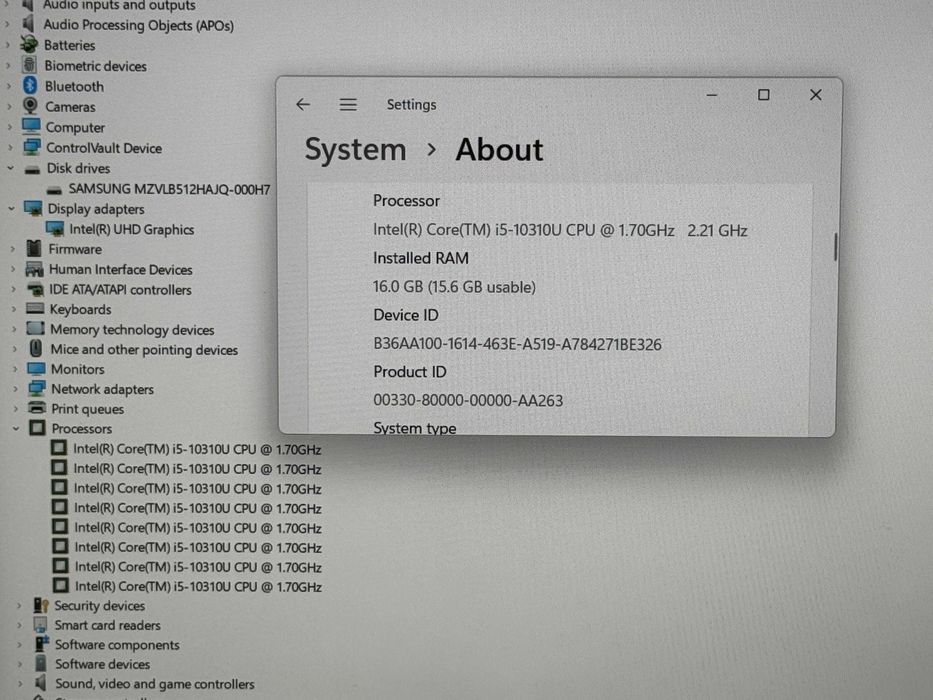This screenshot has height=700, width=933.
Task: Maximize the Settings window
Action: 763,95
